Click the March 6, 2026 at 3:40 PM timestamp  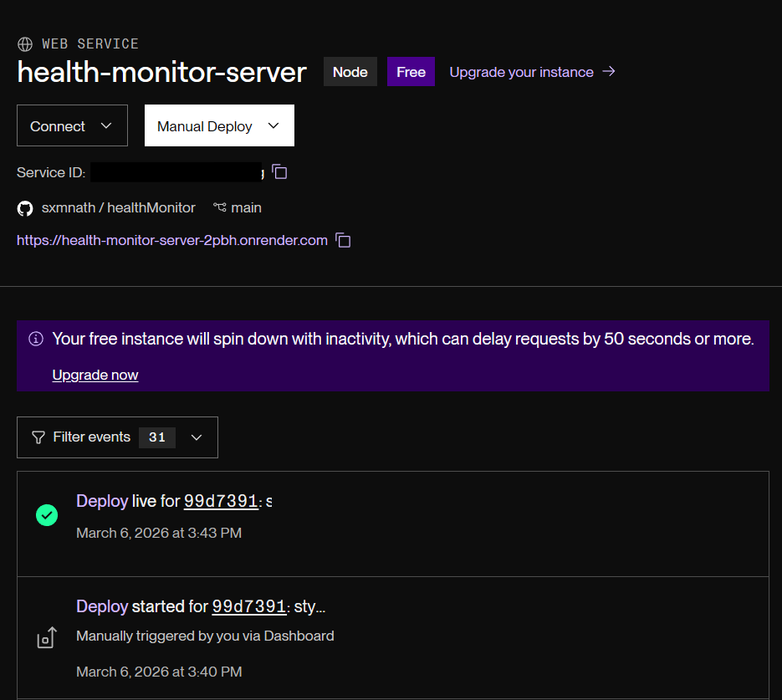click(x=159, y=672)
